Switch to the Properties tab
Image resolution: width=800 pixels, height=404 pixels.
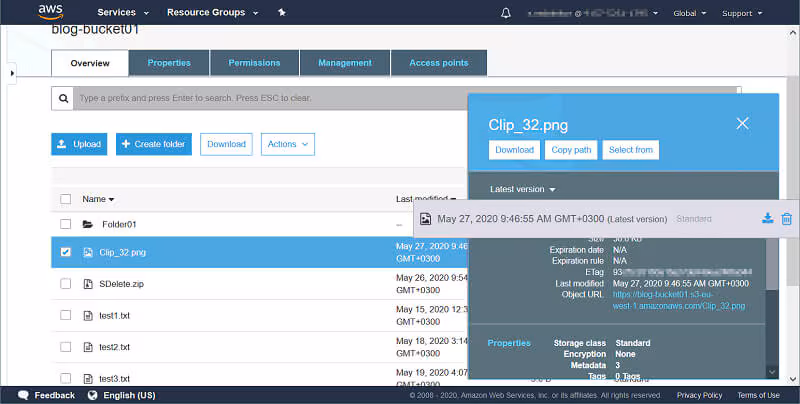coord(169,63)
